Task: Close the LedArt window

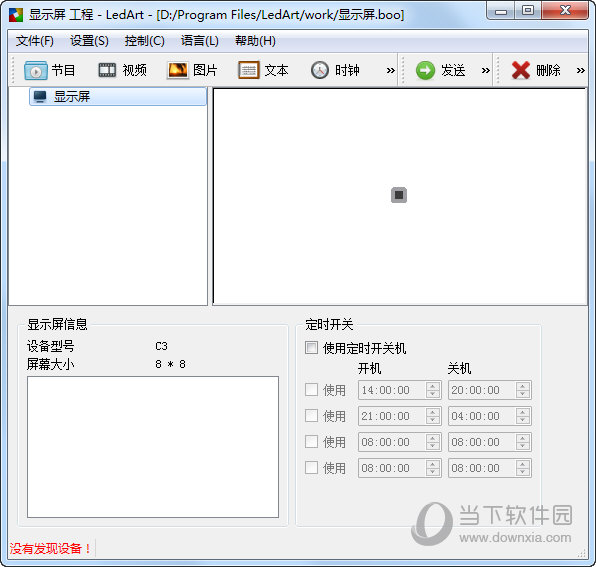Action: coord(565,11)
